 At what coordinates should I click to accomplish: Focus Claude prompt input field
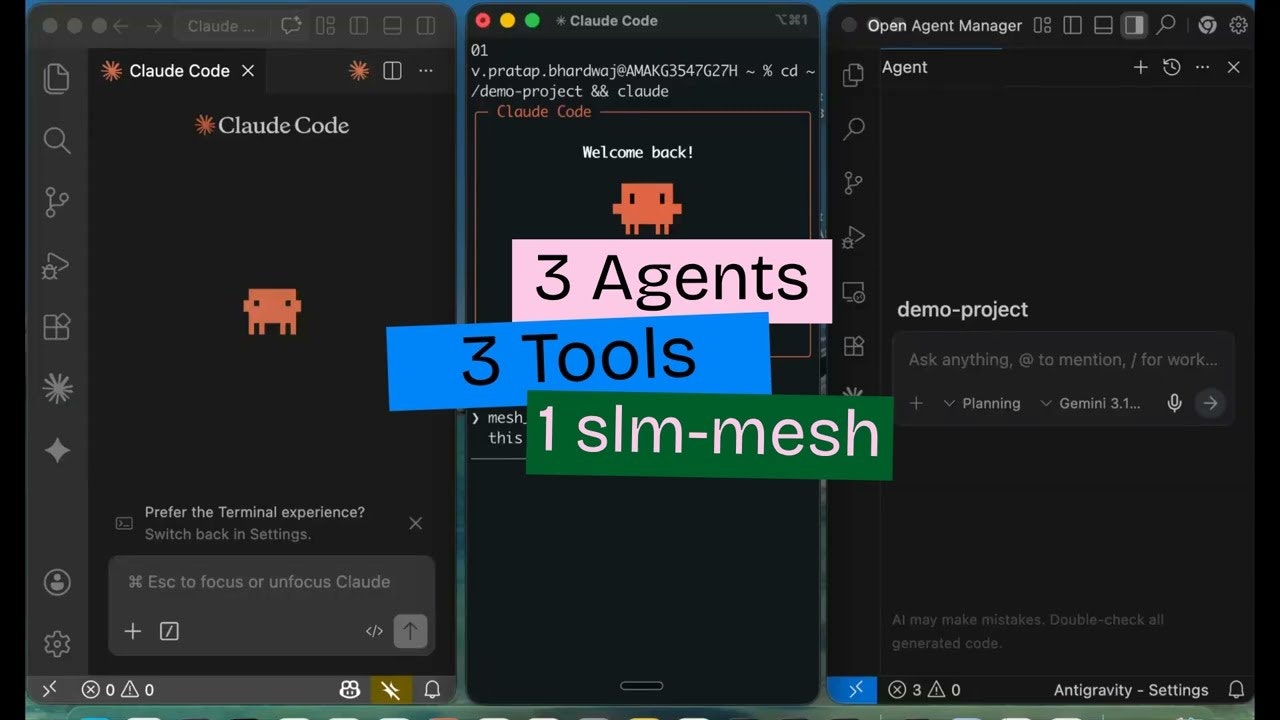[x=271, y=582]
